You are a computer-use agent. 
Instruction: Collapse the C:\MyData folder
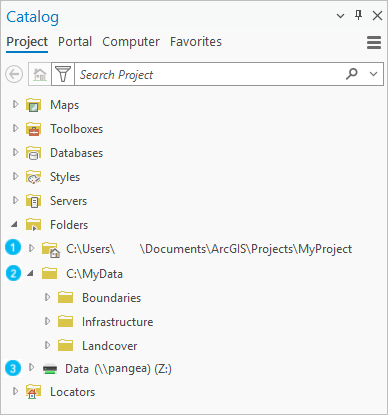30,274
